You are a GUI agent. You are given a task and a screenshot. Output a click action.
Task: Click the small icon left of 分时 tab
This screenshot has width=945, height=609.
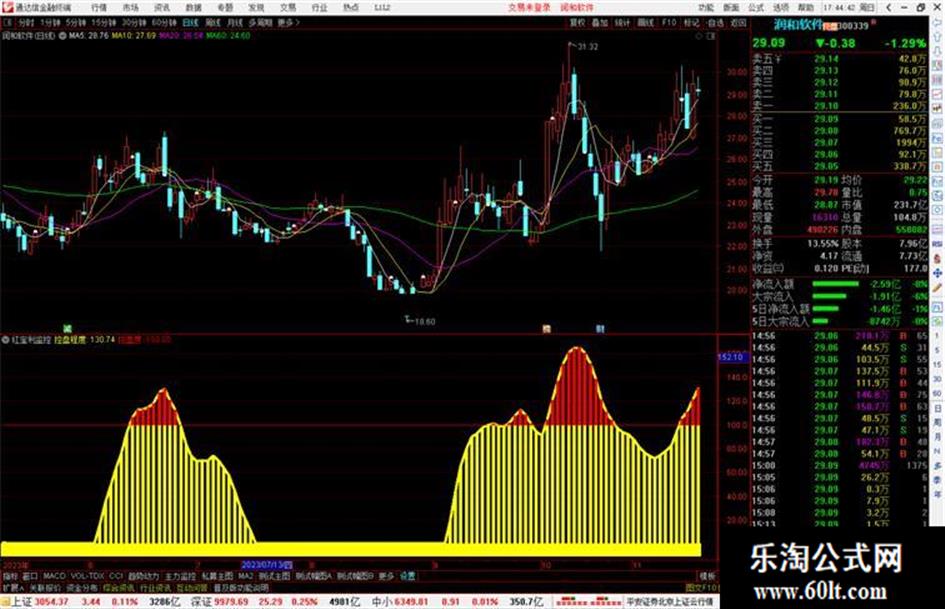pos(8,22)
